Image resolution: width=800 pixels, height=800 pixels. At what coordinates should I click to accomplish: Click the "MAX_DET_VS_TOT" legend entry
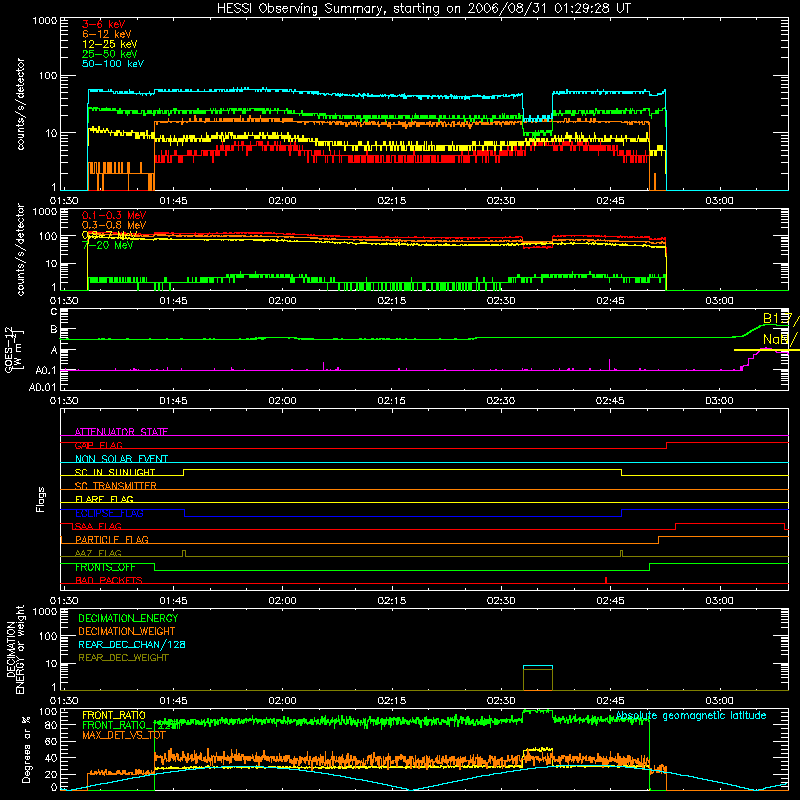point(124,735)
